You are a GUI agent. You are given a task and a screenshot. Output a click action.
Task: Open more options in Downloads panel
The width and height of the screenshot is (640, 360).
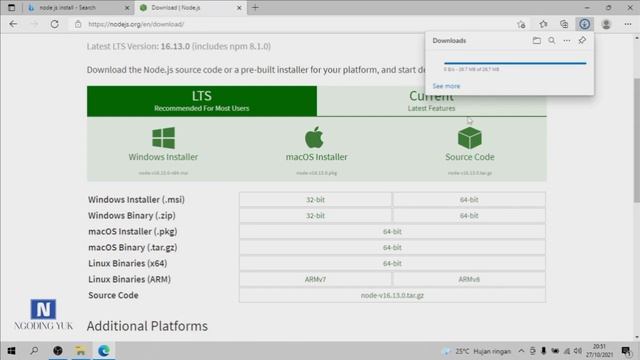[x=567, y=40]
